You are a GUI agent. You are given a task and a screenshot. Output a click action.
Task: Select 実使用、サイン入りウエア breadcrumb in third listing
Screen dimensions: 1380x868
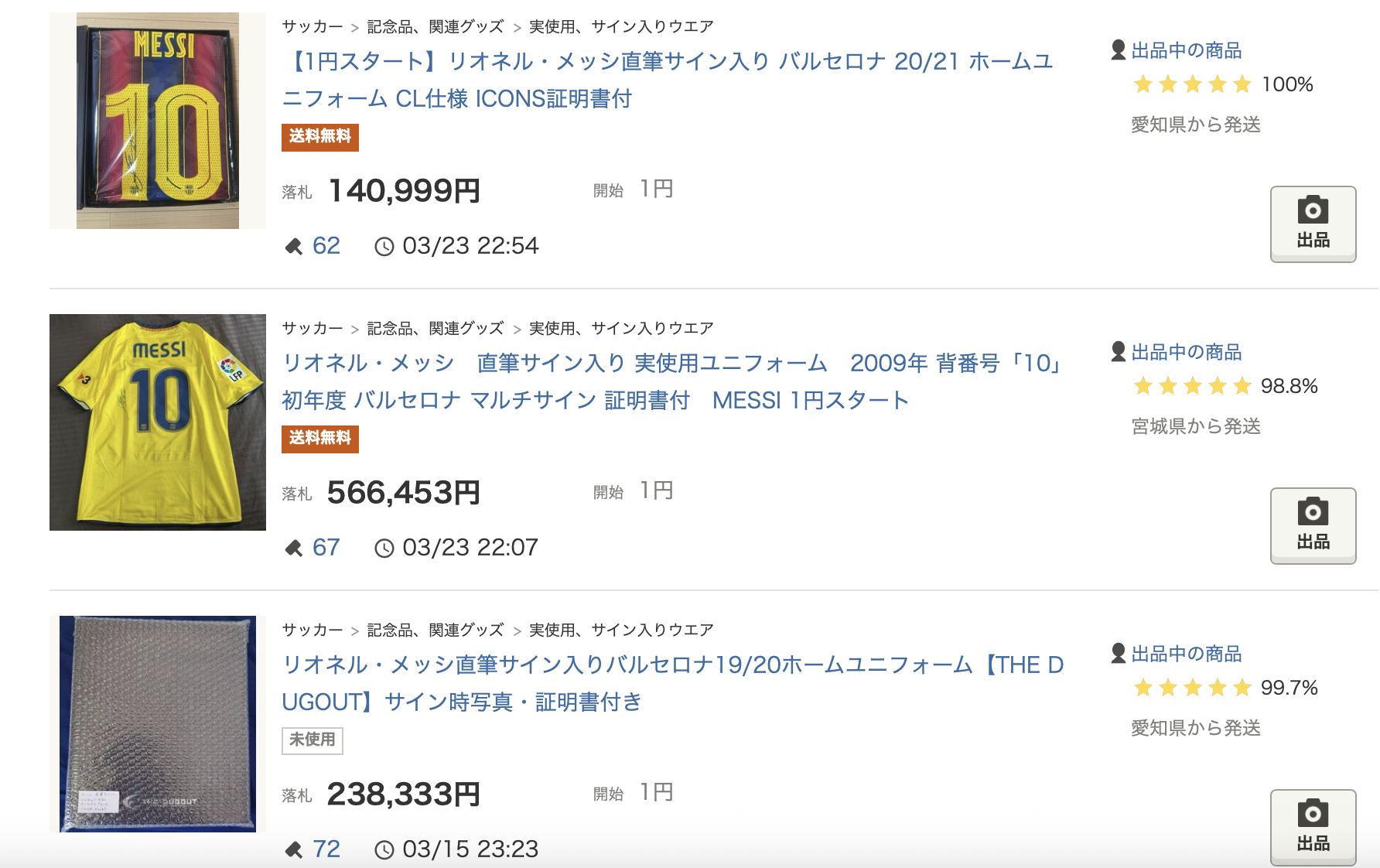(621, 630)
